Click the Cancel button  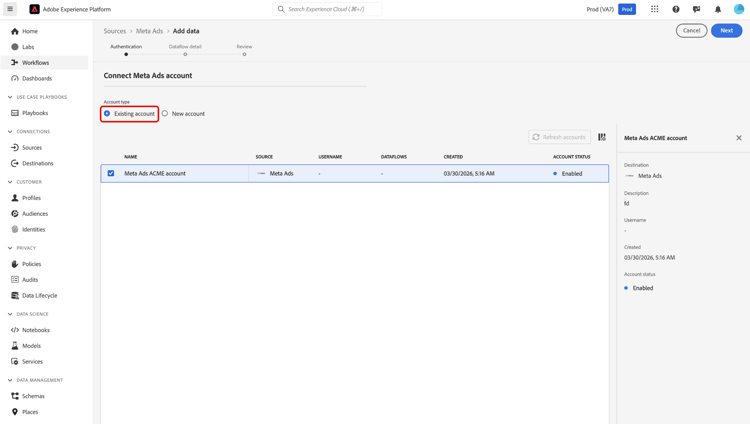pos(691,31)
